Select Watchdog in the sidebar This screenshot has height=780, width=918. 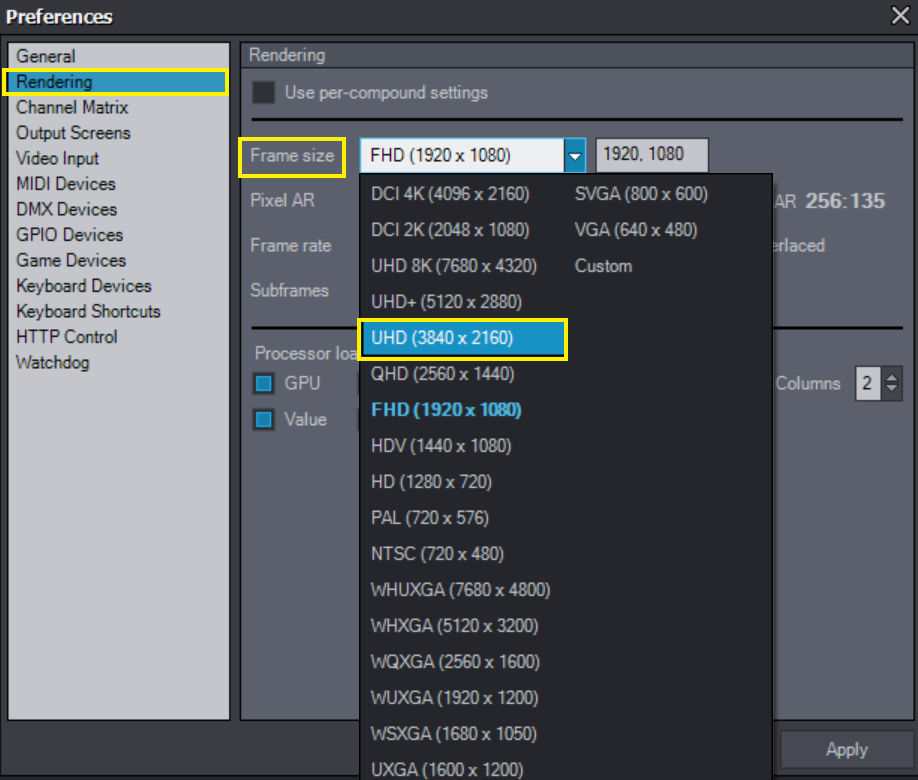[52, 362]
